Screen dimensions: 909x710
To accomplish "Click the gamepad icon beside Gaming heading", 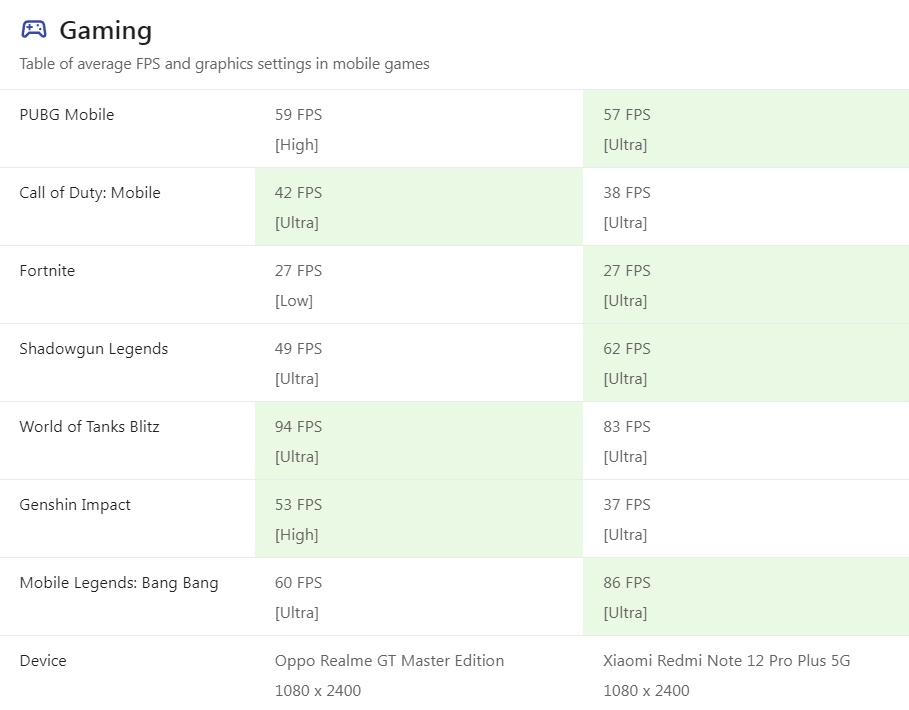I will pyautogui.click(x=33, y=30).
